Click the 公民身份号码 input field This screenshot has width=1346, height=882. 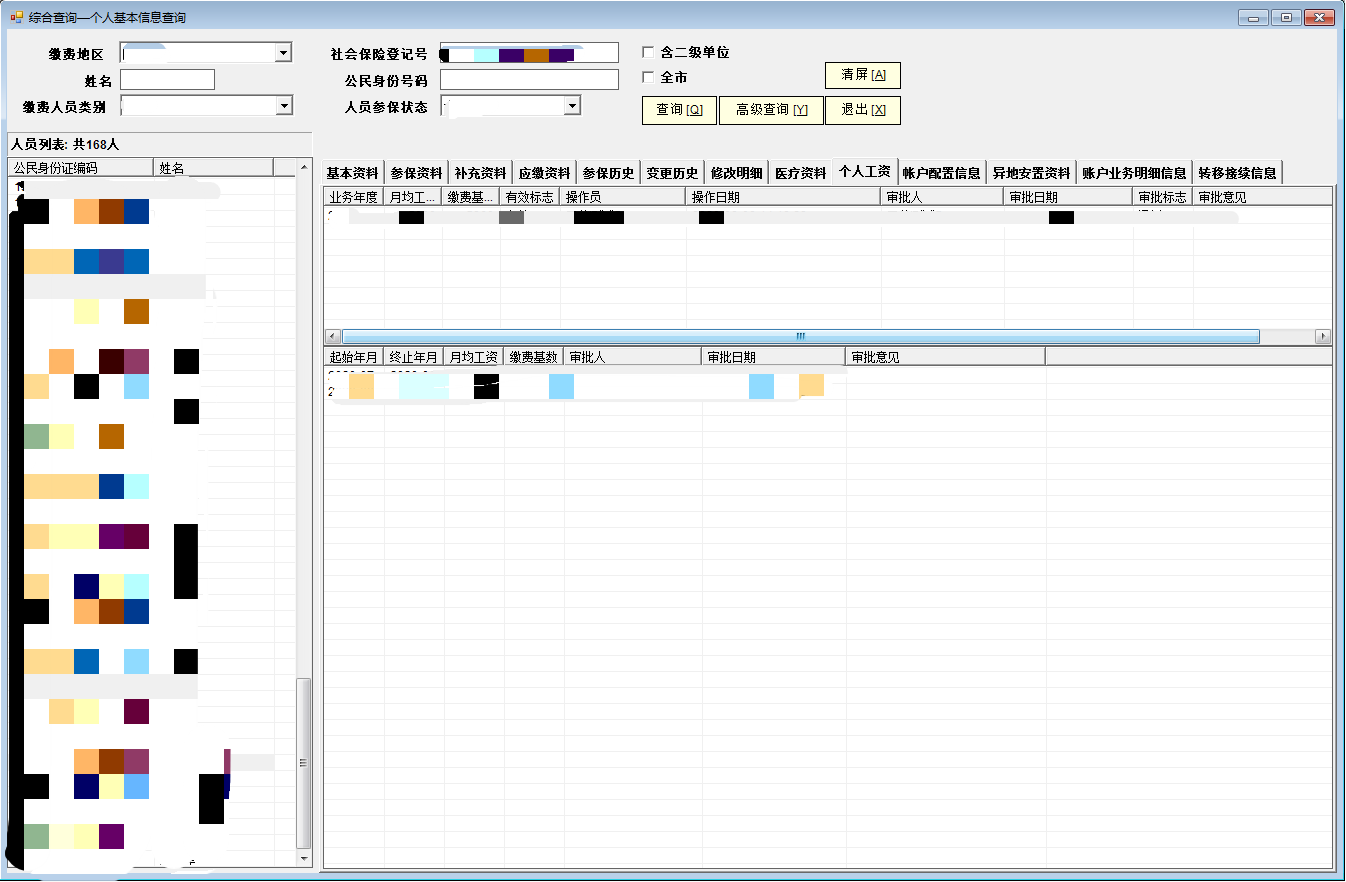529,80
